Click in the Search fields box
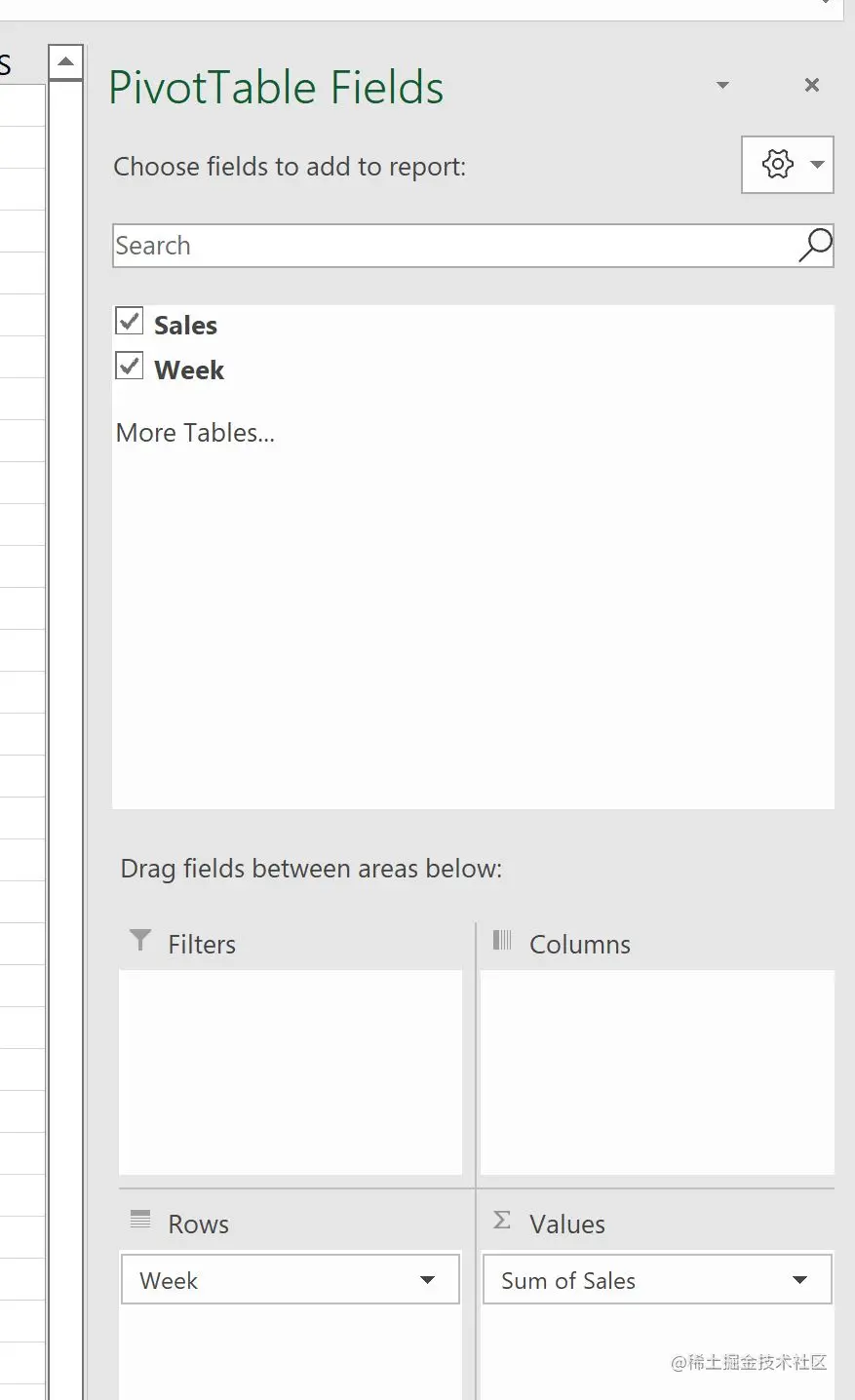Image resolution: width=855 pixels, height=1400 pixels. click(448, 246)
